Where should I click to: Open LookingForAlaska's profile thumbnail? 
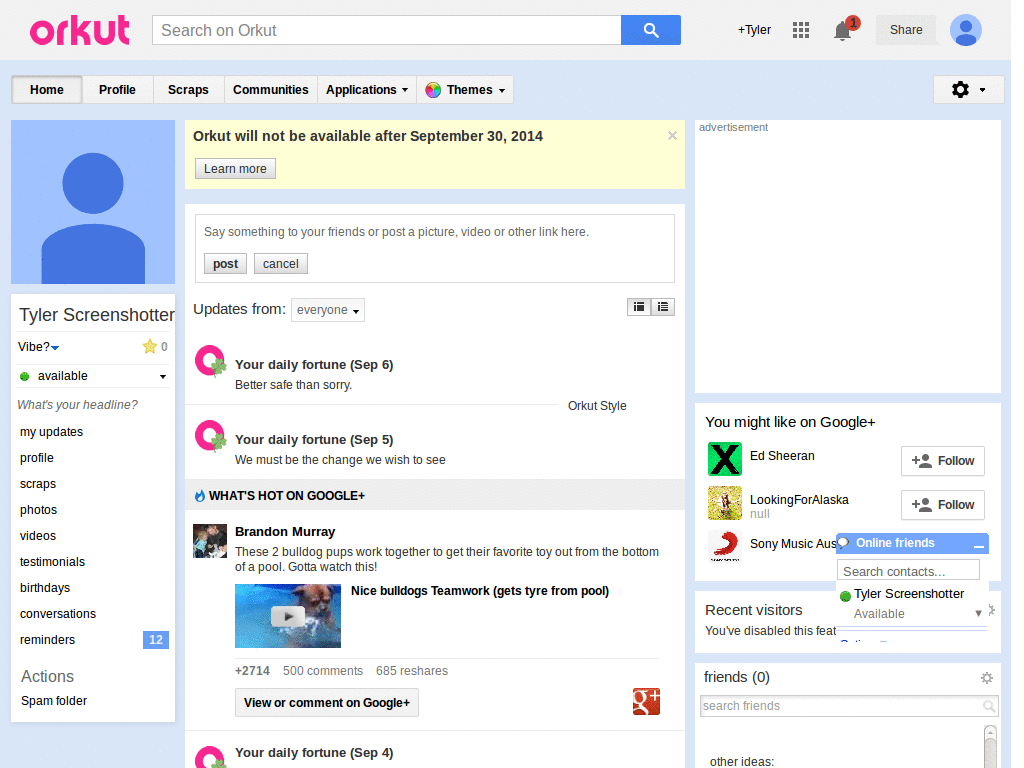[x=725, y=503]
